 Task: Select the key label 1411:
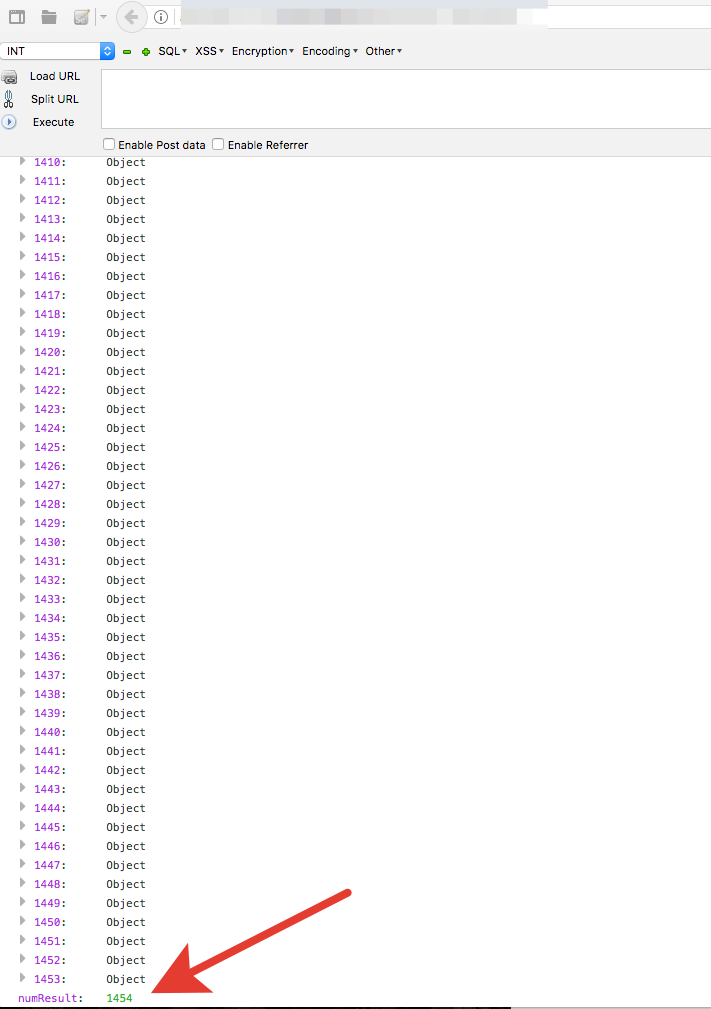click(x=50, y=181)
